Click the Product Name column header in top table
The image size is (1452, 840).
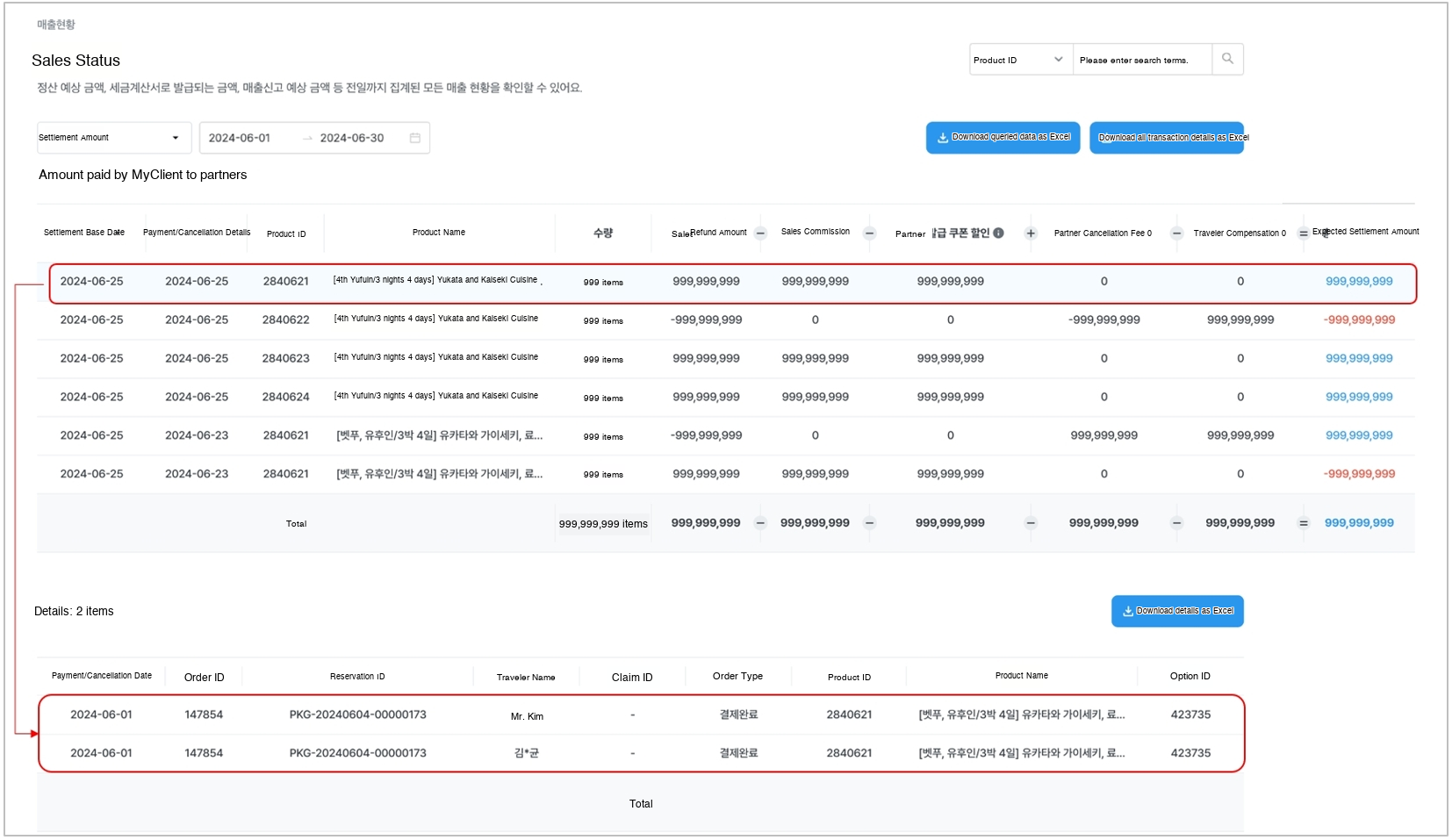tap(439, 233)
